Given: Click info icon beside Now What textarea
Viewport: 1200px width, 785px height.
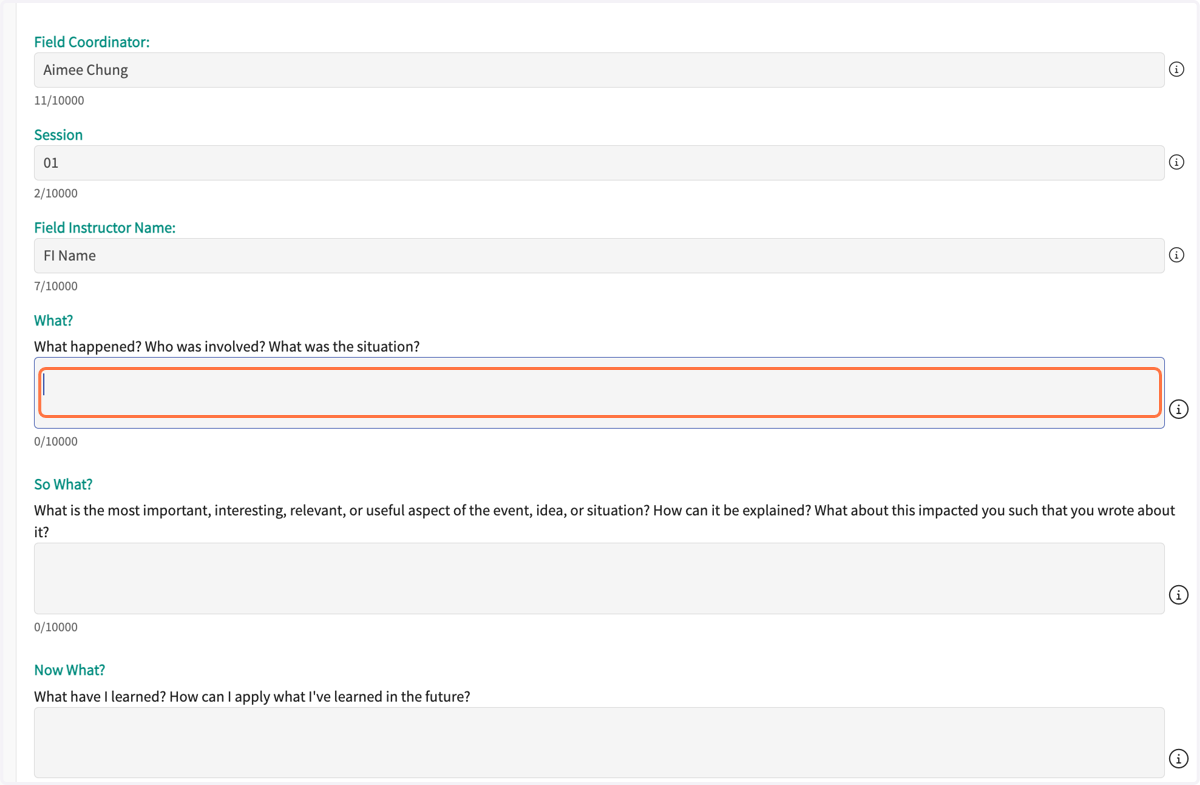Looking at the screenshot, I should point(1179,759).
